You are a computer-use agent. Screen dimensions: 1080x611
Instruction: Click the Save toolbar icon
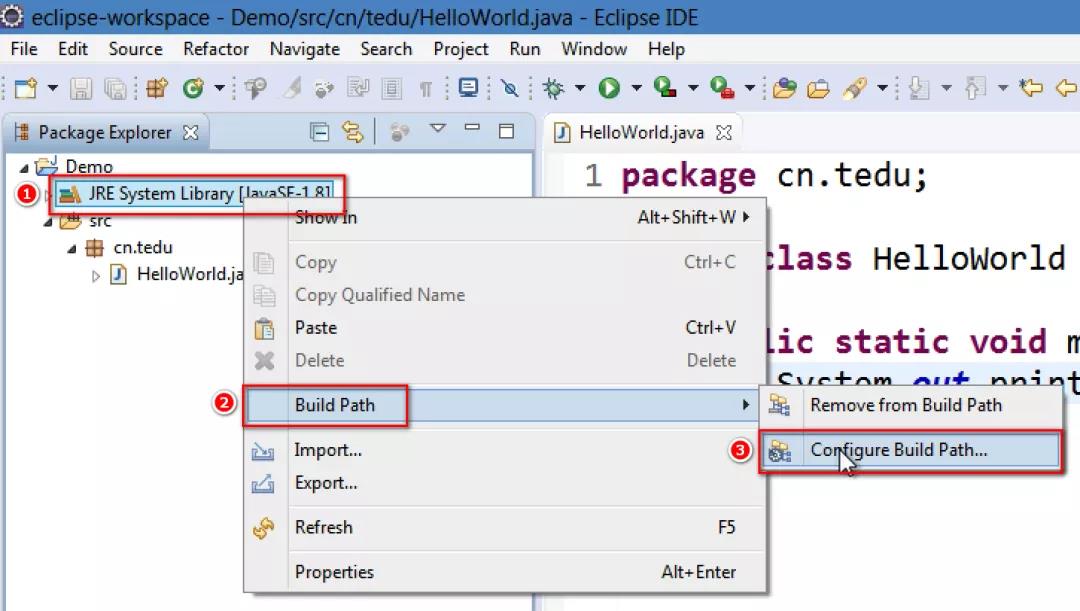point(81,88)
